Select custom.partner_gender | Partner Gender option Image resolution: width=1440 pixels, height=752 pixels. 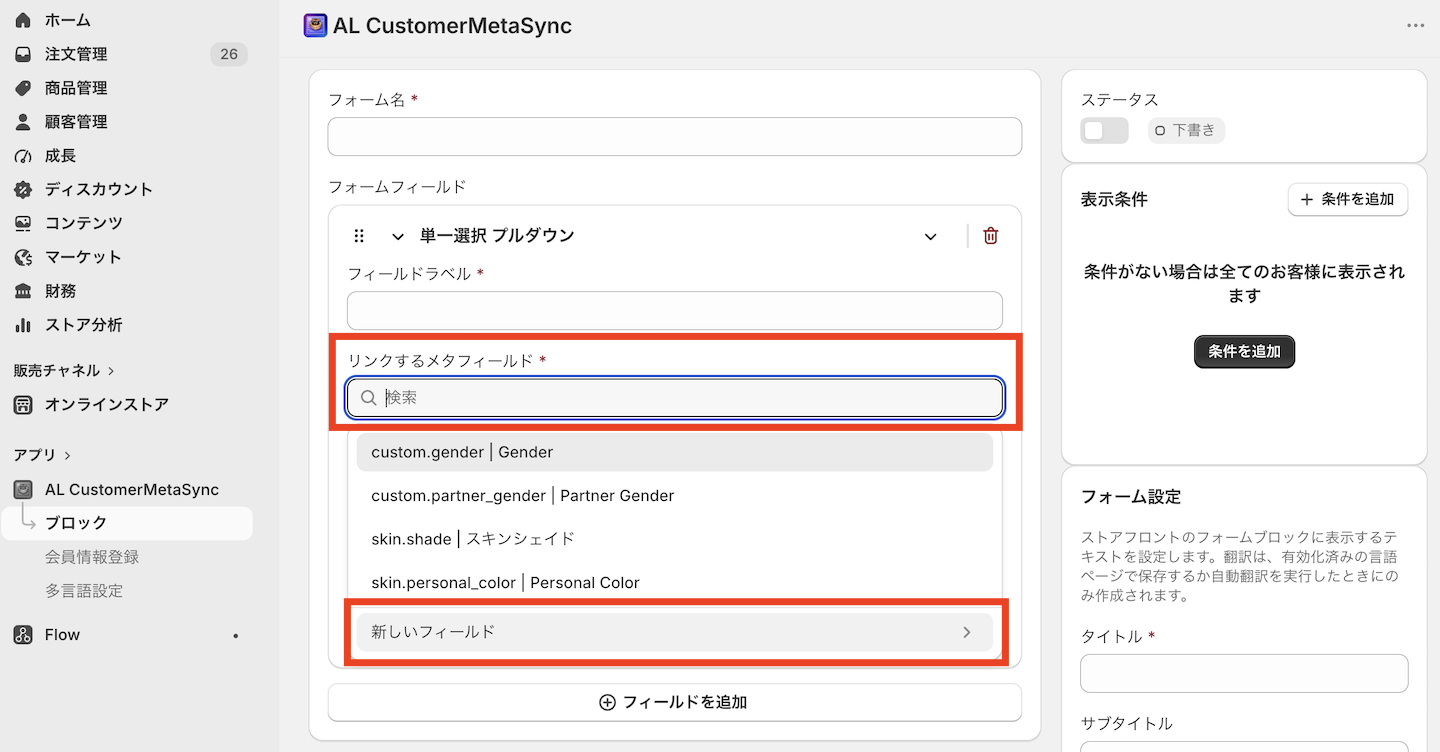[675, 496]
